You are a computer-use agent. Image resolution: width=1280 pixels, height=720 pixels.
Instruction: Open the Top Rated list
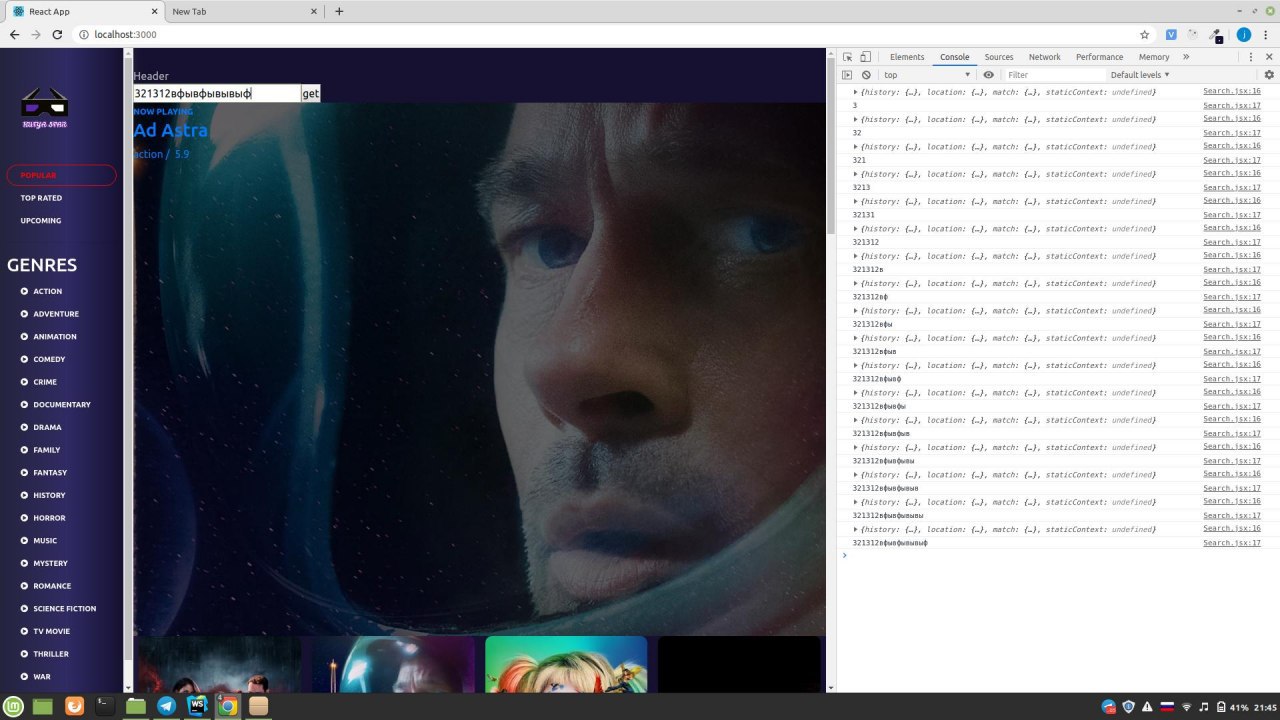(x=41, y=198)
